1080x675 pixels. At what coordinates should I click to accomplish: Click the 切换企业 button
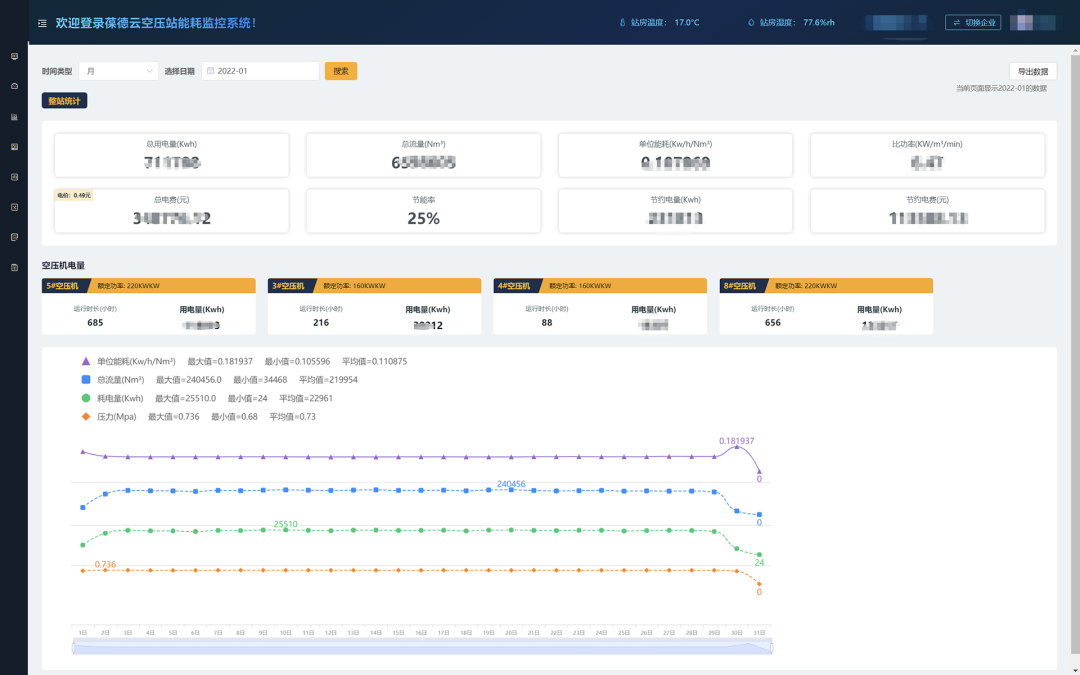(972, 22)
